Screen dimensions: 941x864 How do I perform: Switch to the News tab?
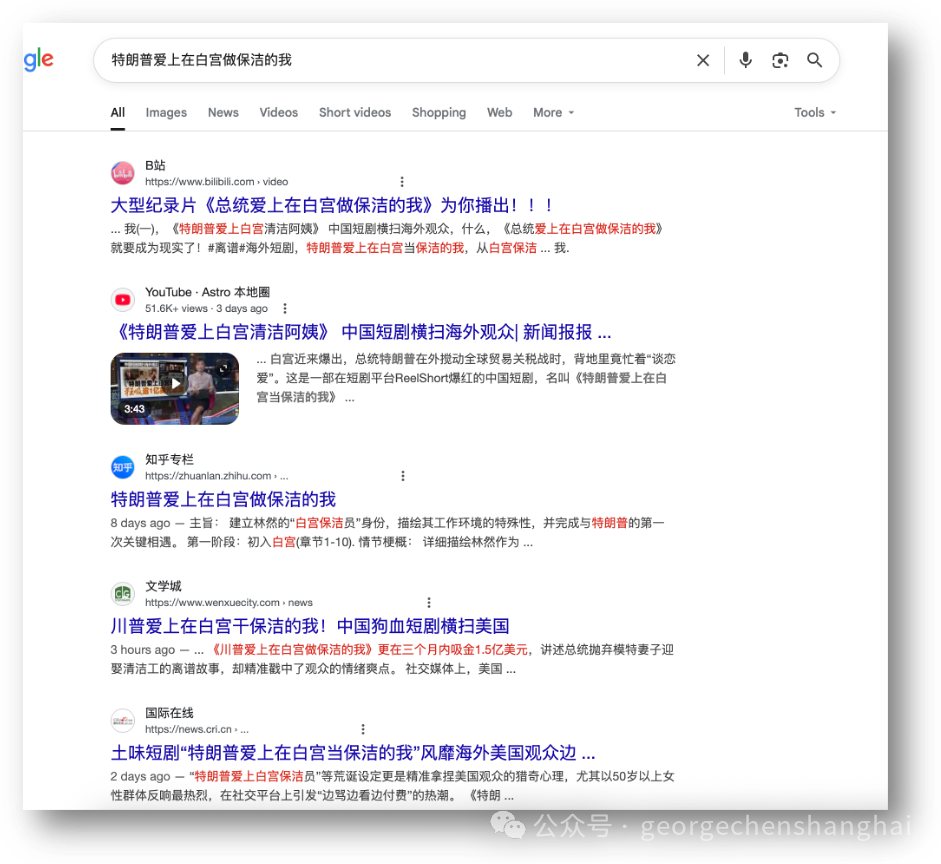click(x=223, y=113)
